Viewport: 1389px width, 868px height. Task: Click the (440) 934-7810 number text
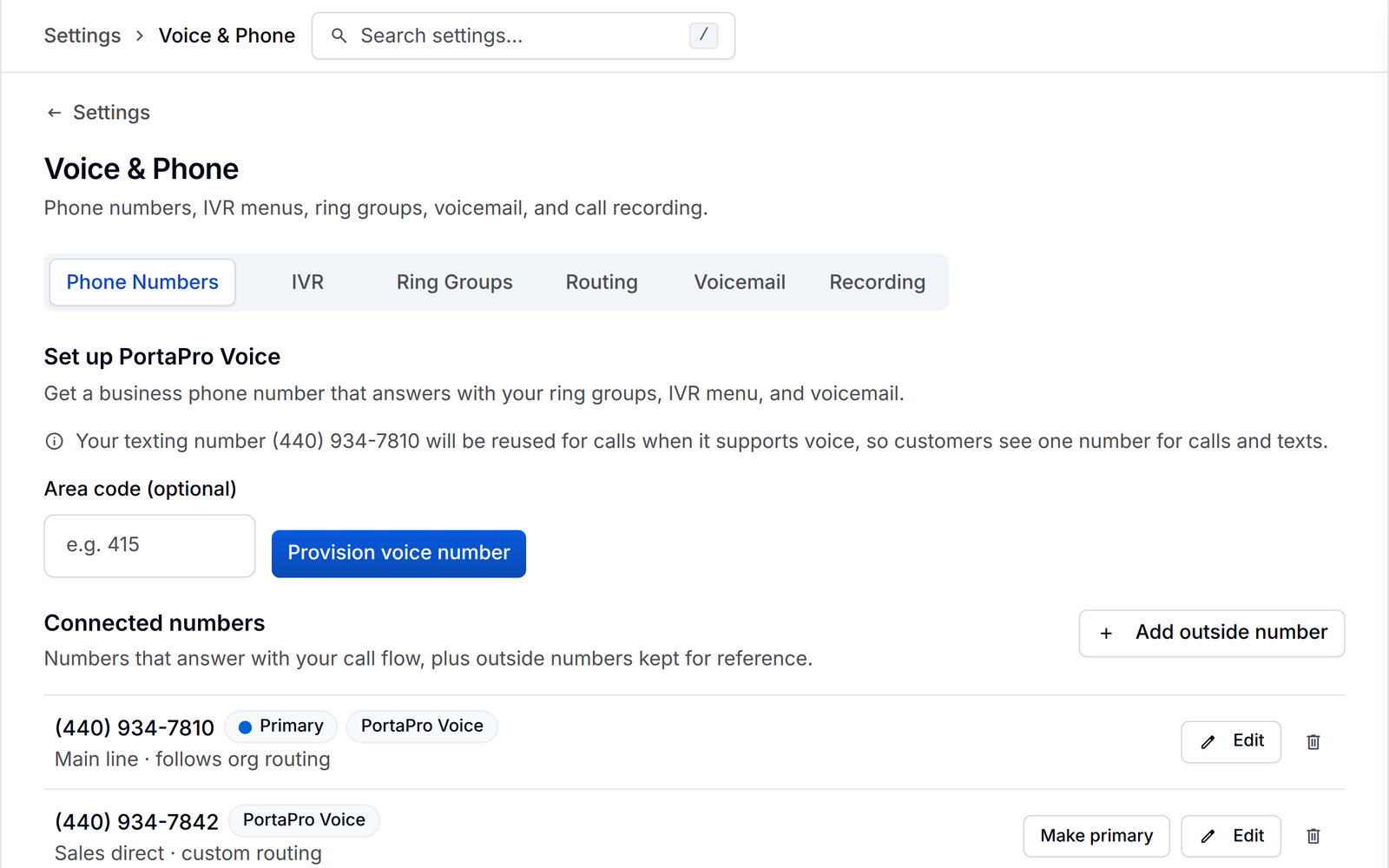coord(135,727)
